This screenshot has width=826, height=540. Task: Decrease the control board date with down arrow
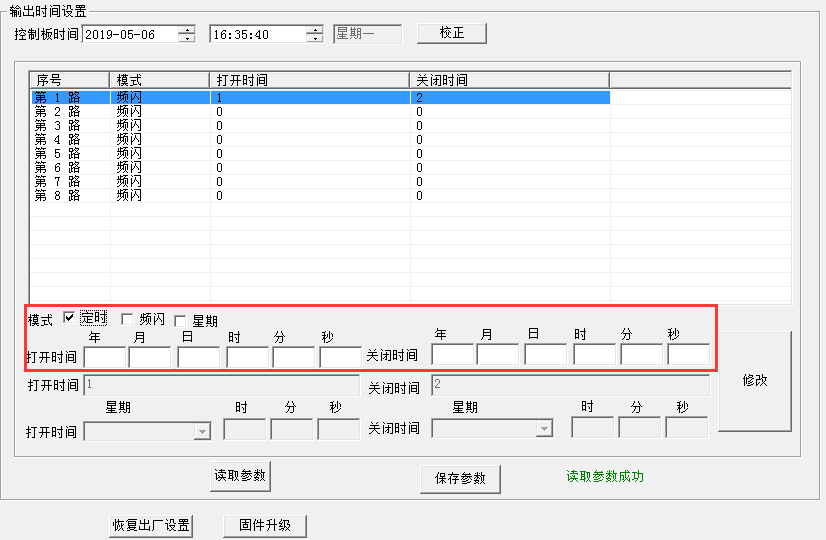(187, 38)
